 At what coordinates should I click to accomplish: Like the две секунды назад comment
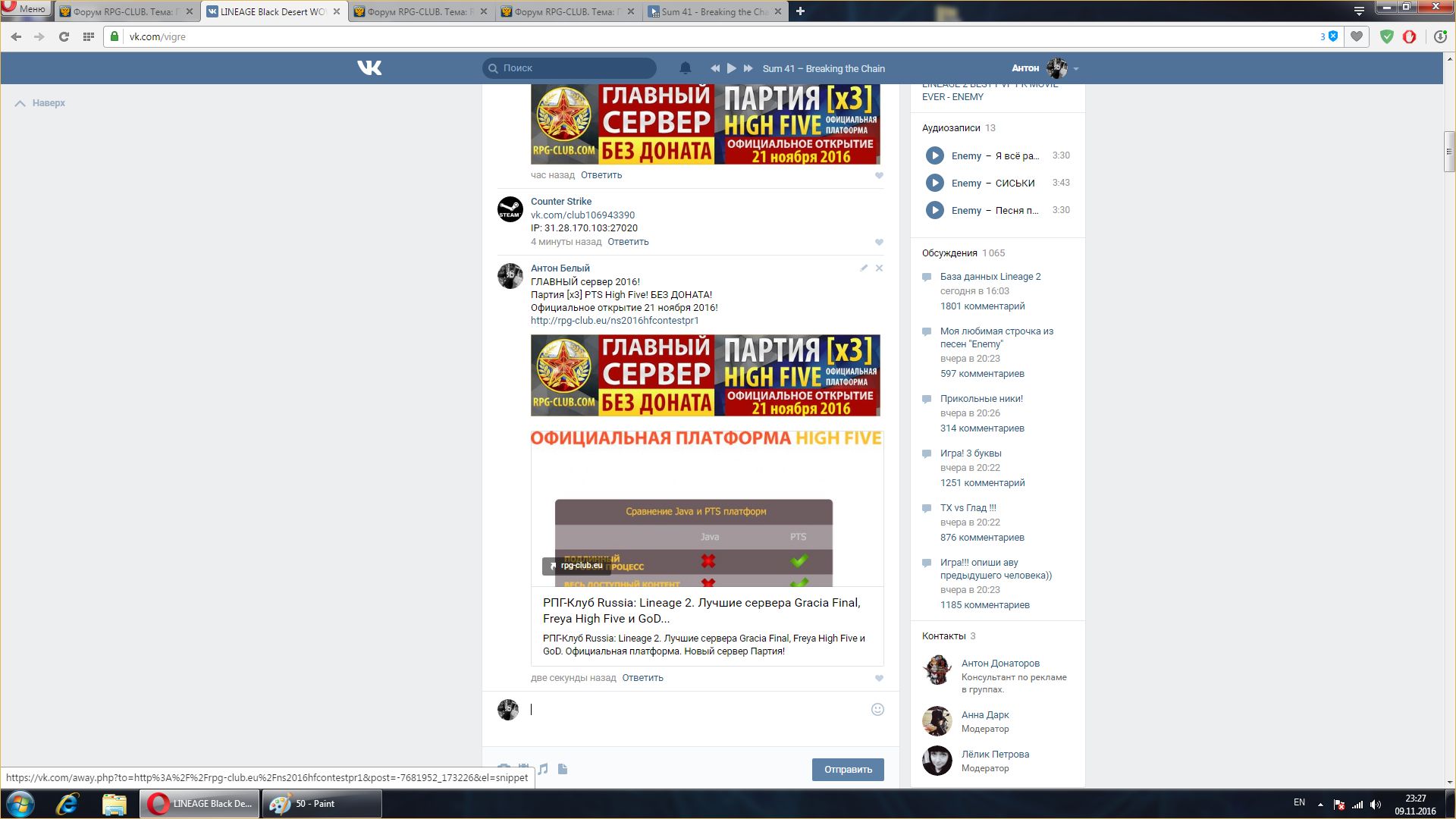click(879, 678)
